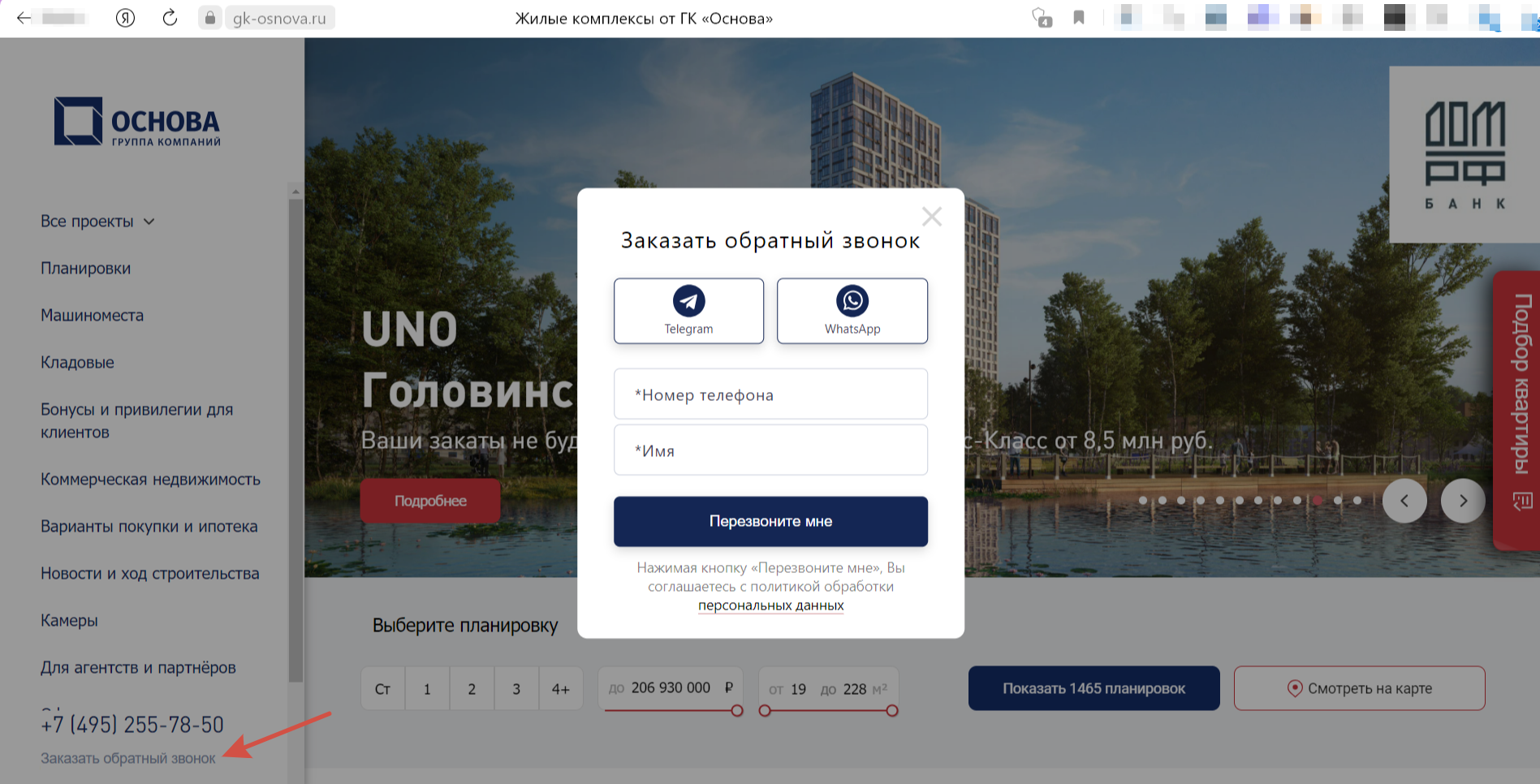Click the ДОМ.РФ Банк logo banner
The width and height of the screenshot is (1540, 784).
pyautogui.click(x=1465, y=154)
